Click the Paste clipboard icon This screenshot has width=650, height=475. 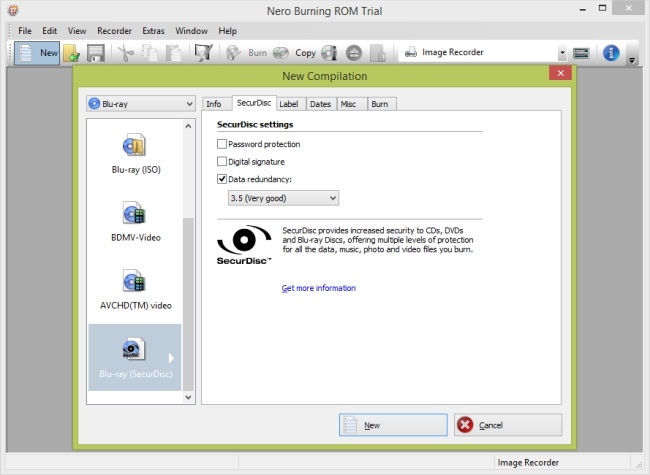[x=173, y=53]
